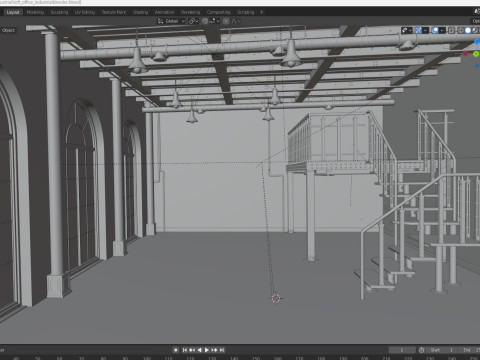Select solid viewport shading

pyautogui.click(x=468, y=30)
